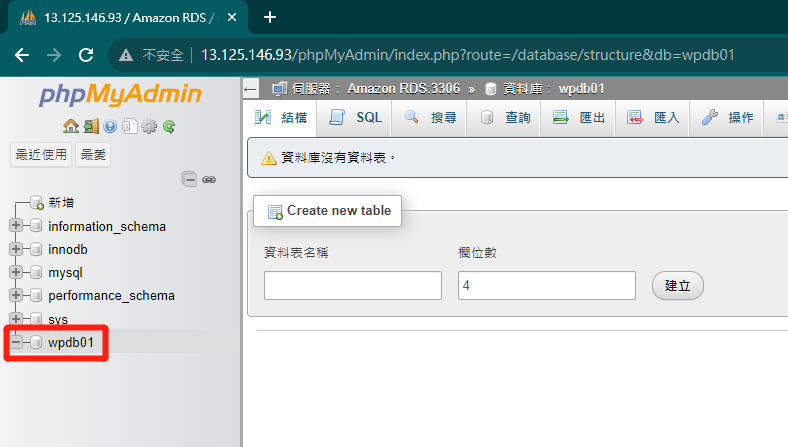Click 資料表名稱 table name input field
788x447 pixels.
pyautogui.click(x=353, y=286)
